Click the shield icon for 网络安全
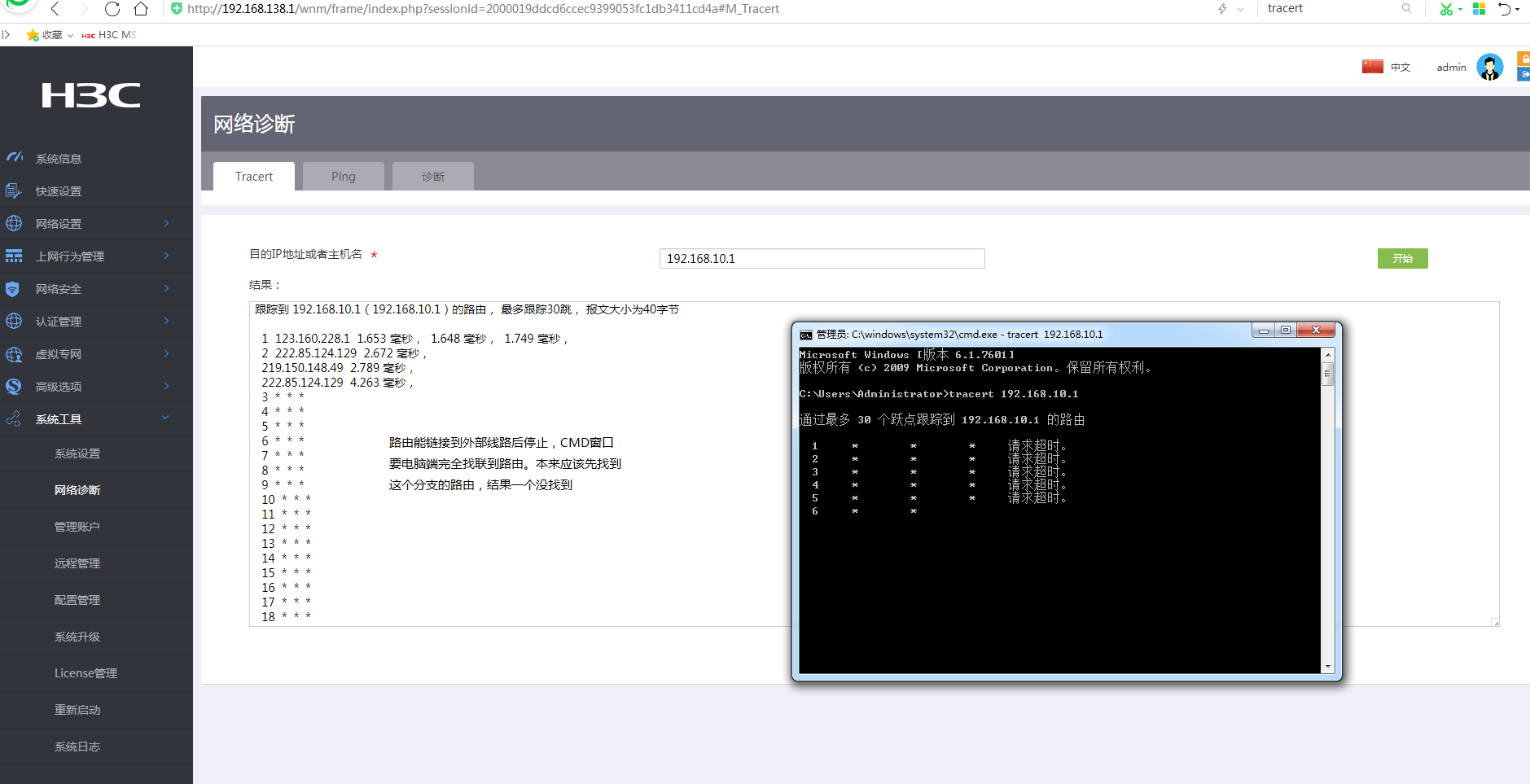This screenshot has height=784, width=1530. 12,288
